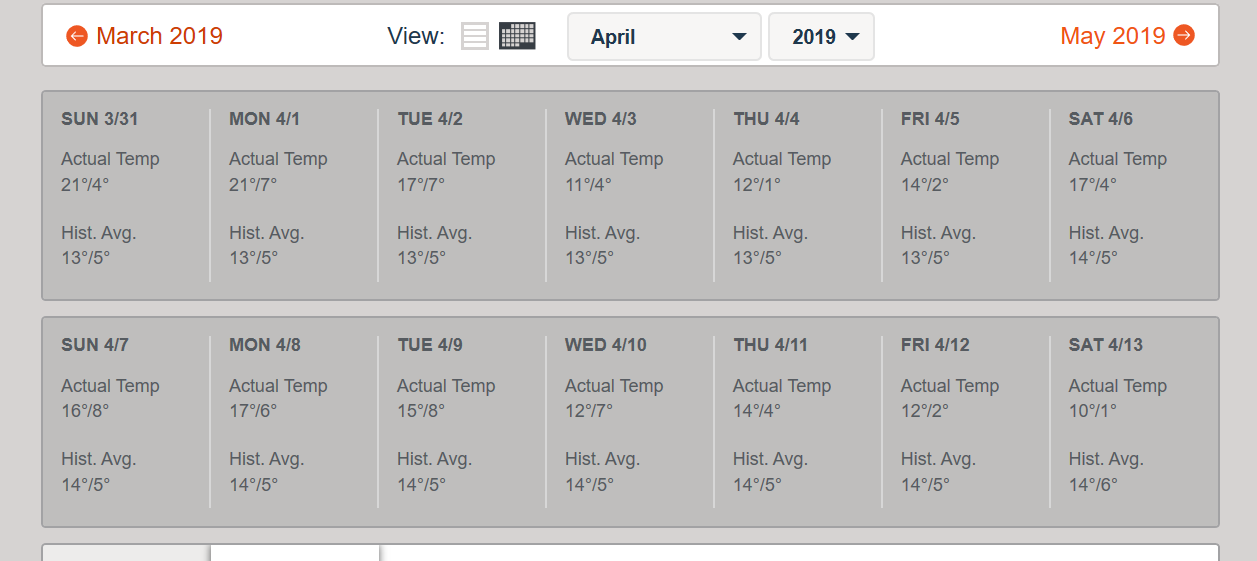Switch to the calendar grid view icon
This screenshot has height=561, width=1257.
(517, 36)
